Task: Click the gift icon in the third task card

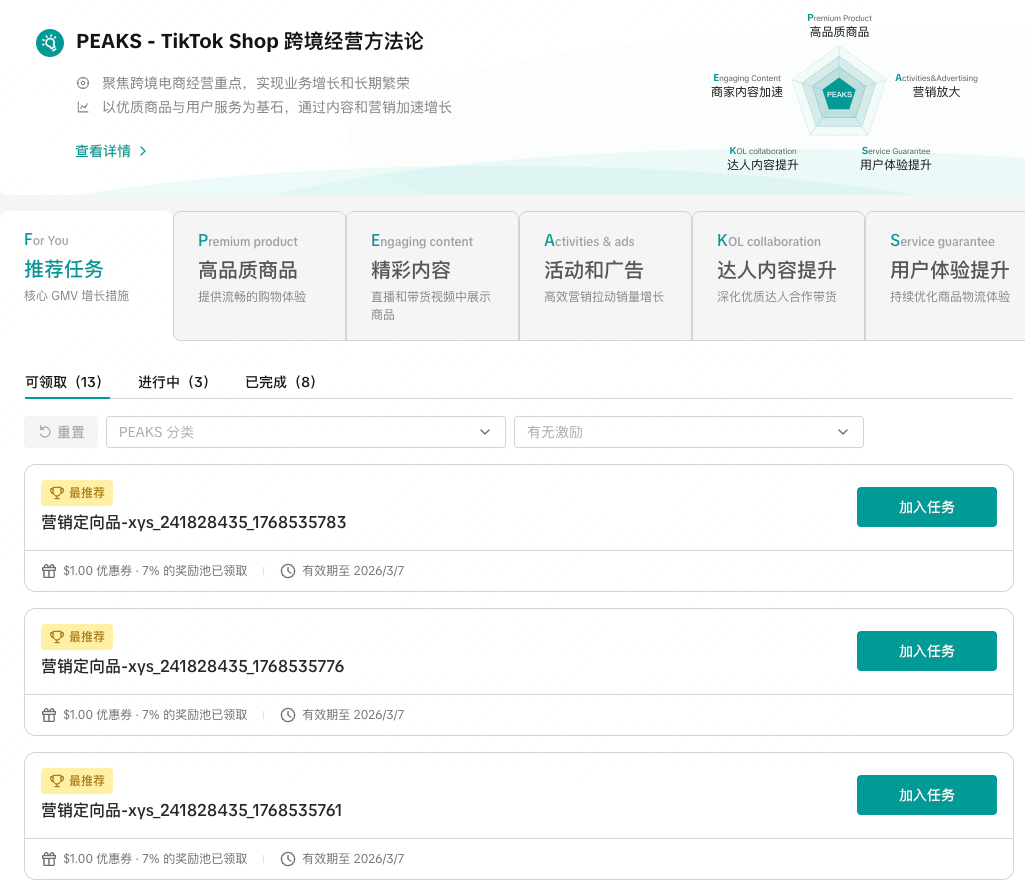Action: pyautogui.click(x=49, y=859)
